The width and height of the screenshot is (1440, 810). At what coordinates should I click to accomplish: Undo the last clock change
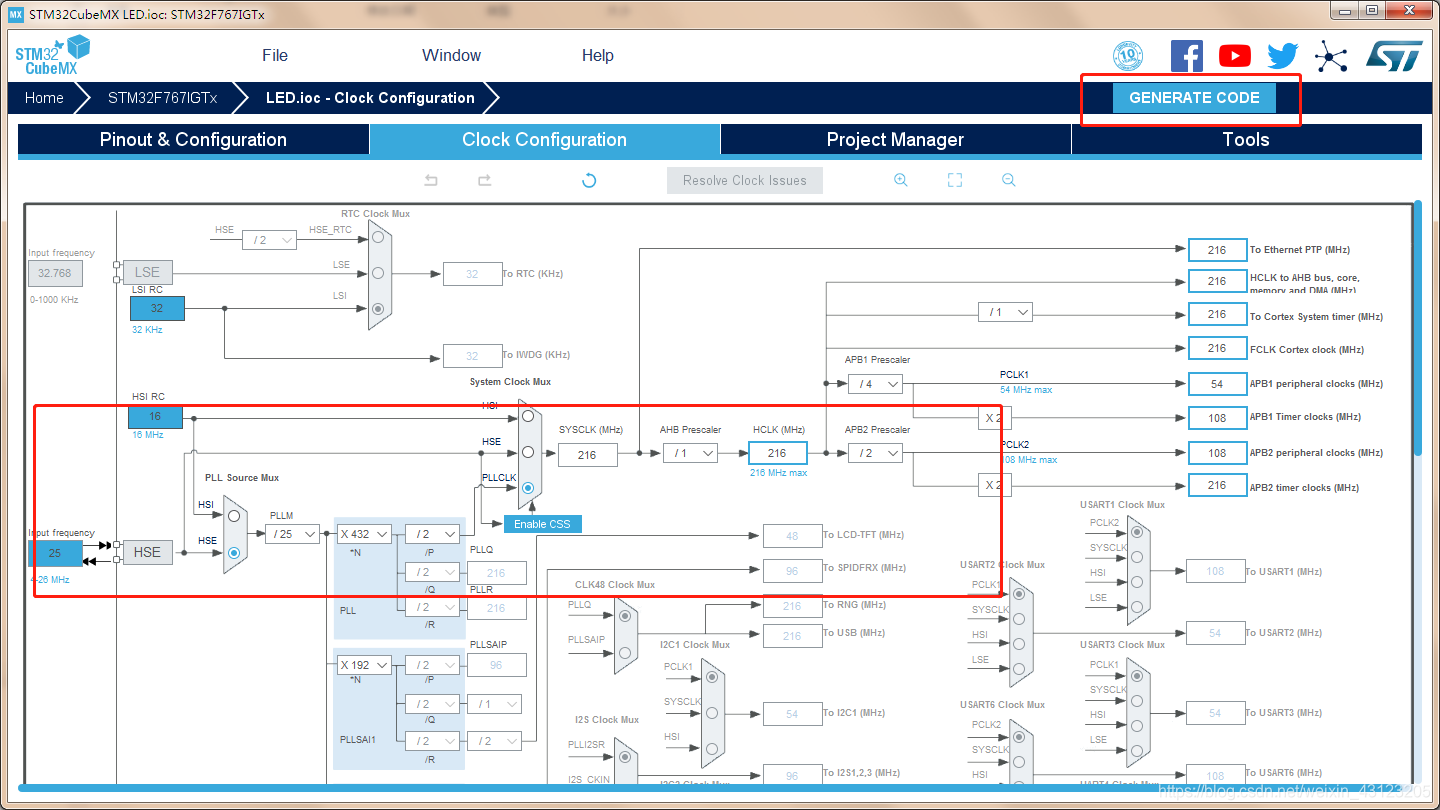pos(431,180)
